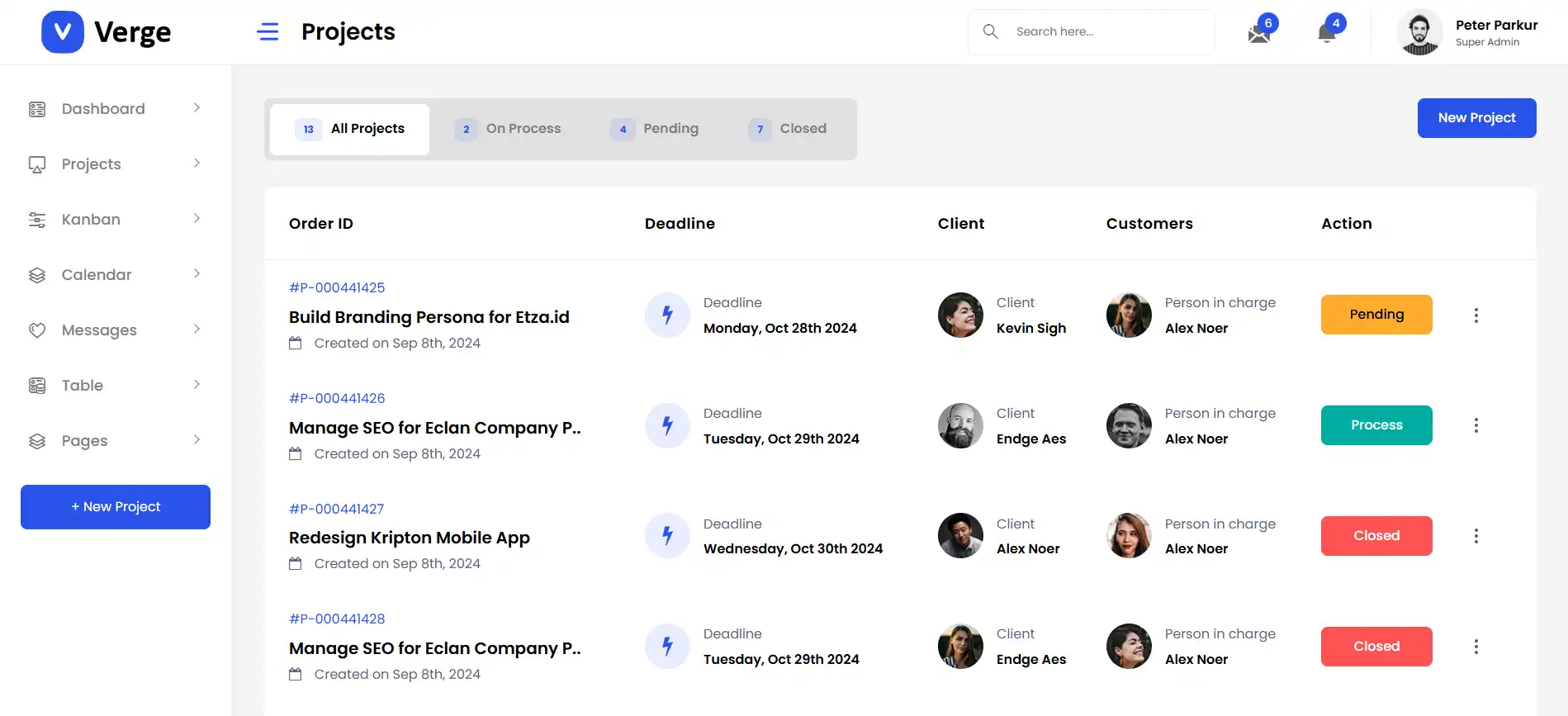Click the Monday, Oct 28th 2024 deadline text
Viewport: 1568px width, 716px height.
point(780,328)
